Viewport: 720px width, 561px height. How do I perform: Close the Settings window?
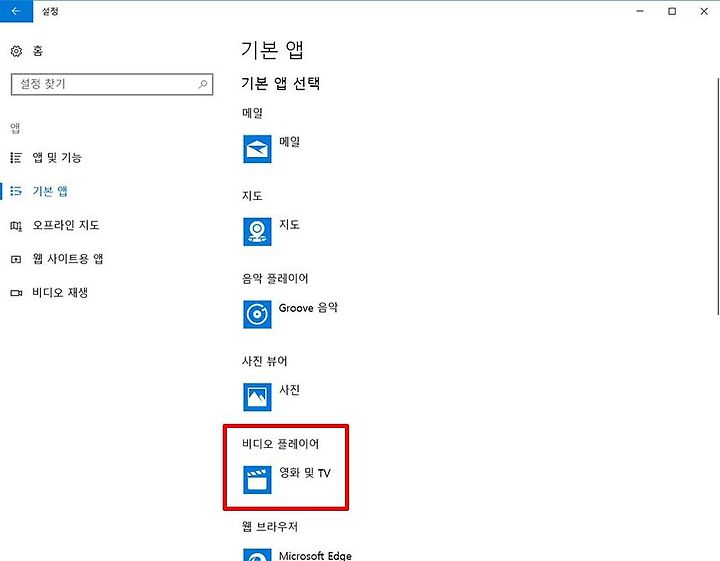click(704, 11)
